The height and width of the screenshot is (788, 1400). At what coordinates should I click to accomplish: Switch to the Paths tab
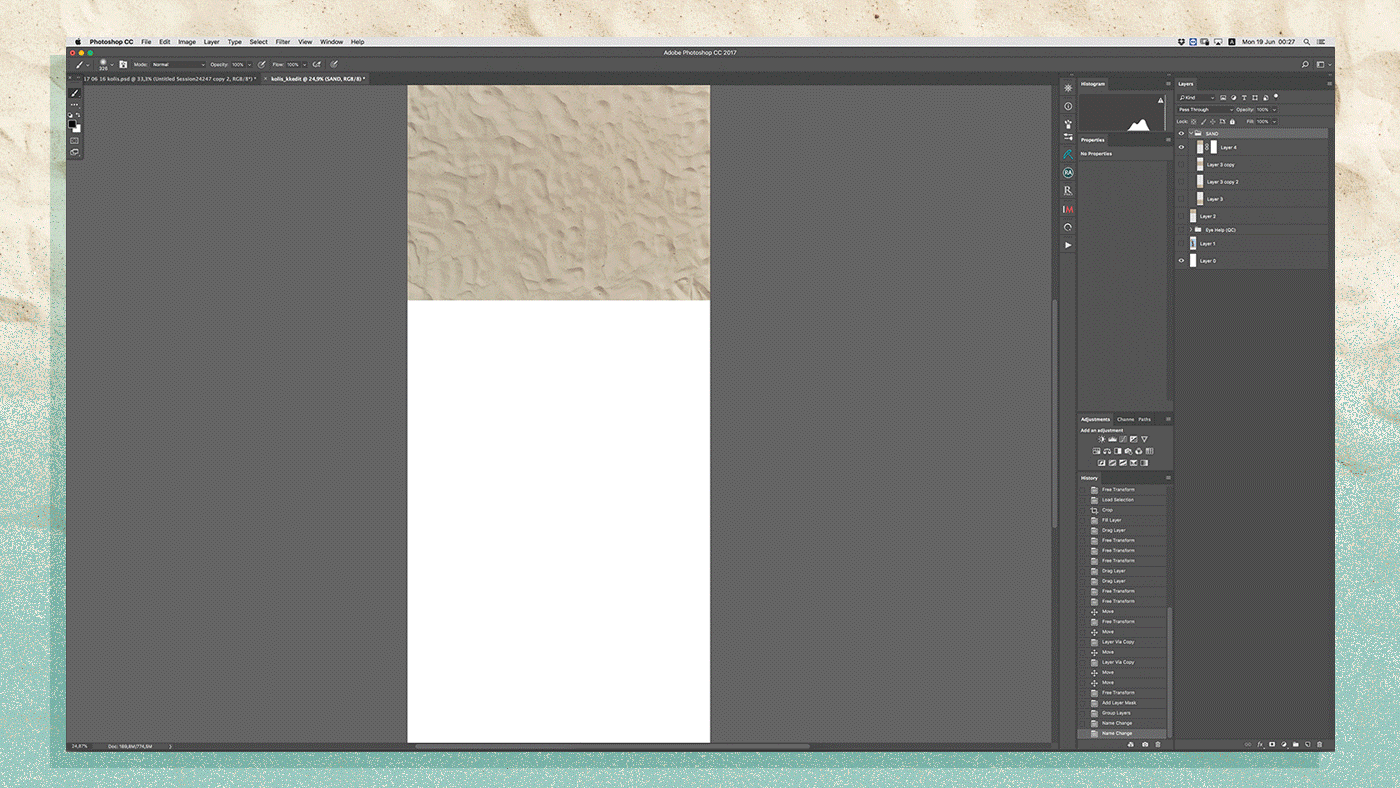tap(1144, 419)
